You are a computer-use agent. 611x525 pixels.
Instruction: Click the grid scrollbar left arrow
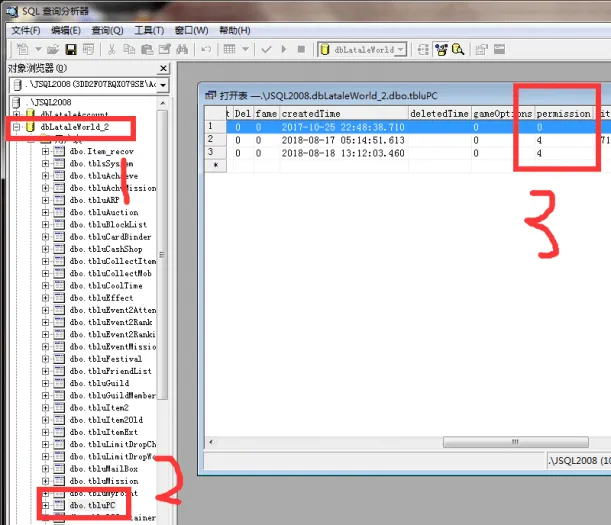click(x=211, y=442)
